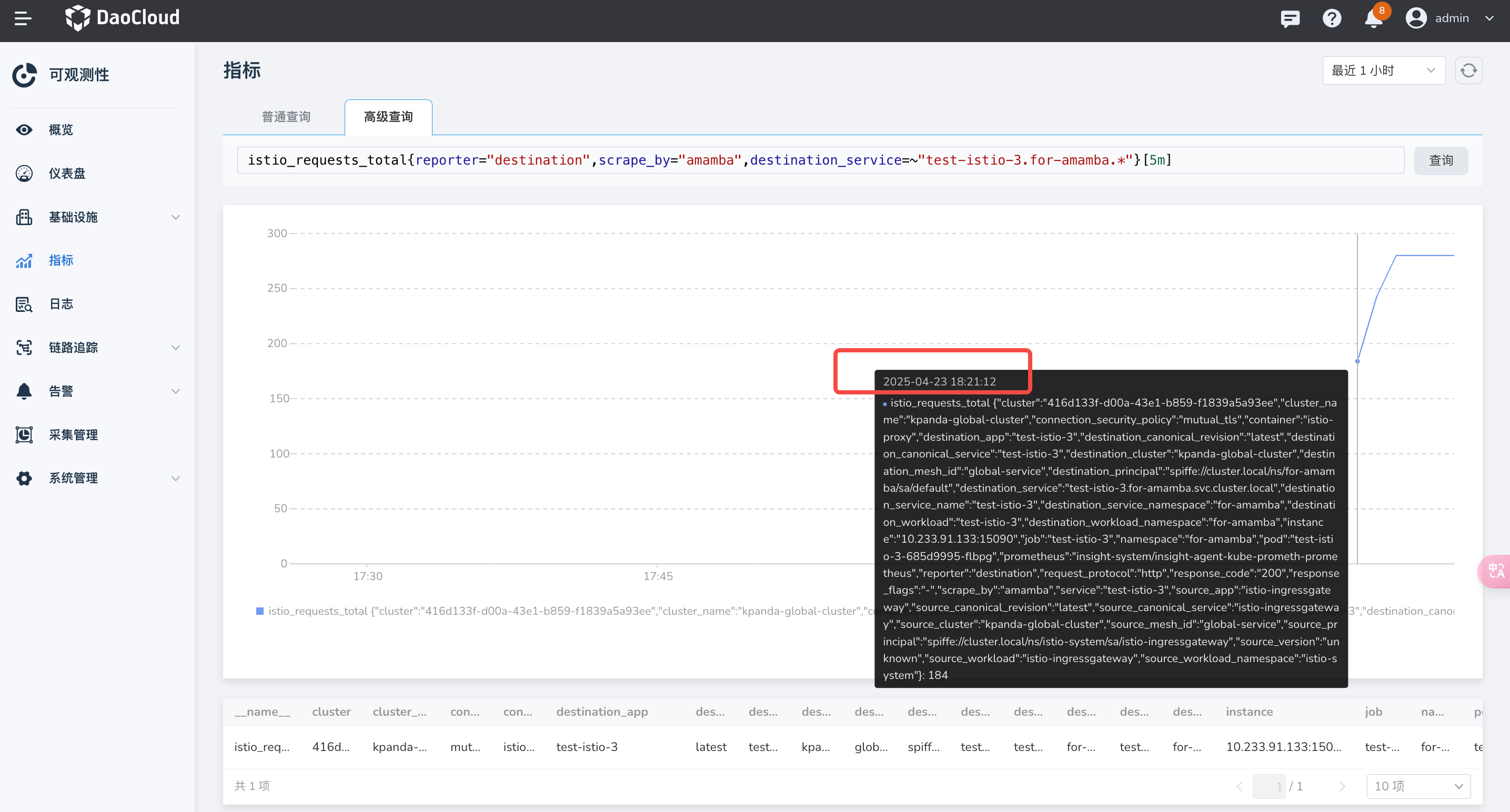
Task: Open 日志 logs in sidebar
Action: click(61, 304)
